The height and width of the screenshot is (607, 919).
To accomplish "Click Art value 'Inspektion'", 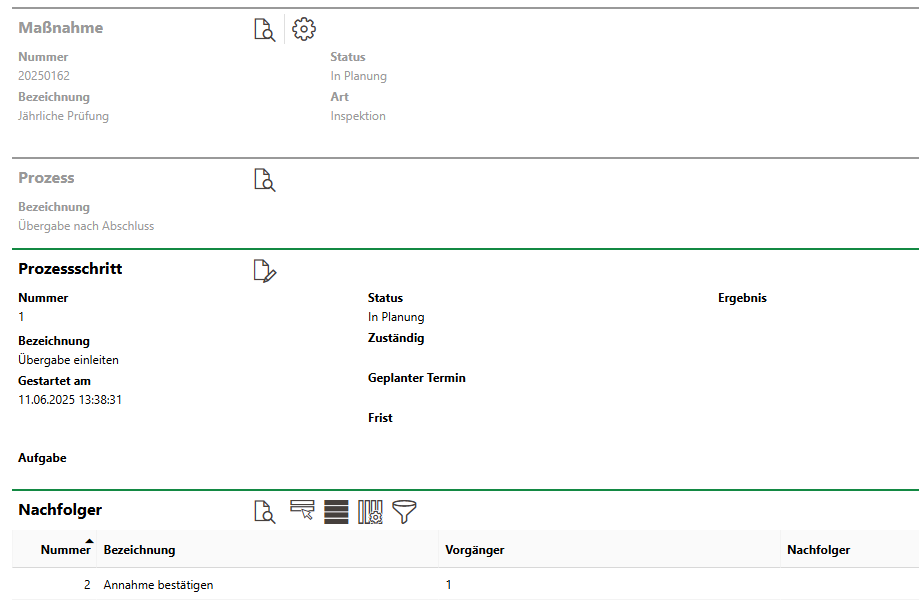I will pos(358,116).
